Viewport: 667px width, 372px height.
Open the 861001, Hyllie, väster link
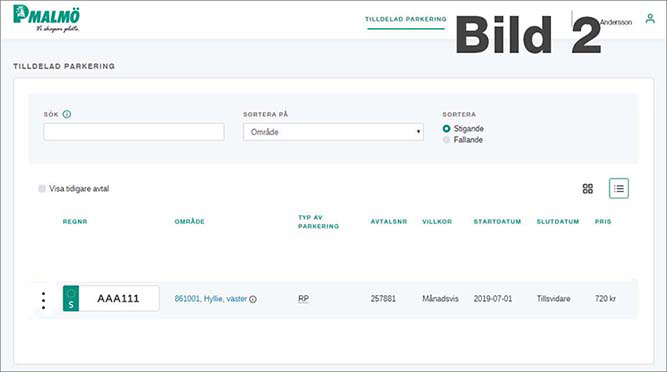[x=211, y=299]
